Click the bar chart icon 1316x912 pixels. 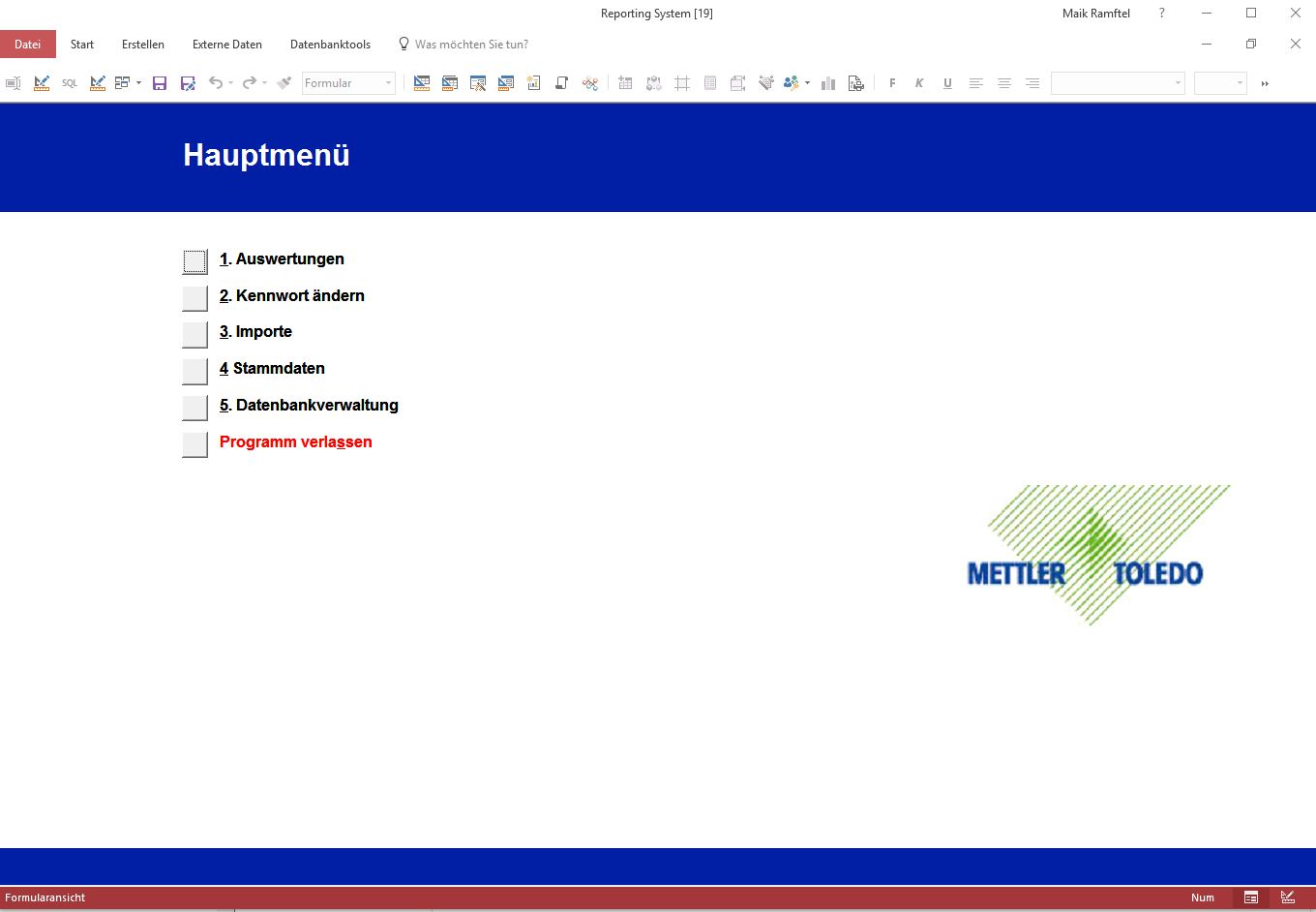[x=828, y=83]
